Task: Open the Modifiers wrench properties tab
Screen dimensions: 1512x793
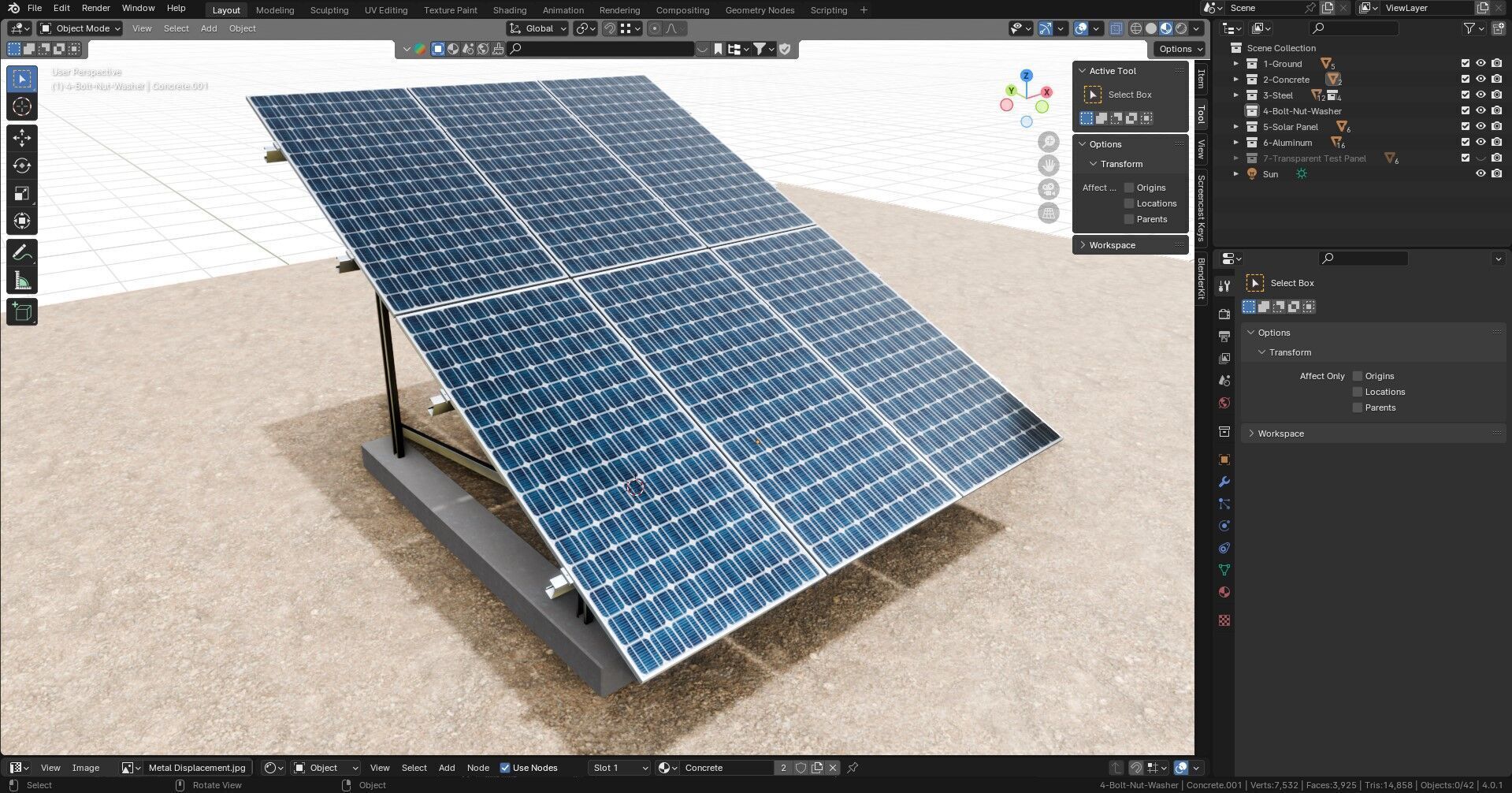Action: [x=1224, y=482]
